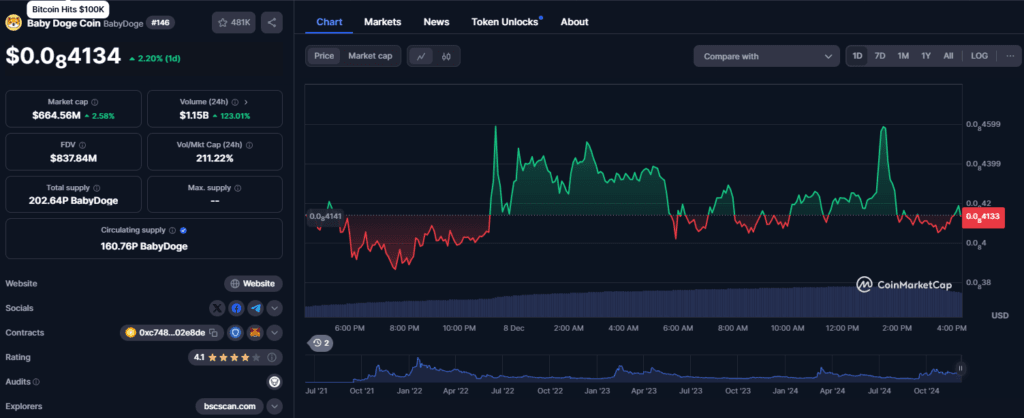Expand more Contracts chevron
The height and width of the screenshot is (418, 1024).
(x=275, y=333)
